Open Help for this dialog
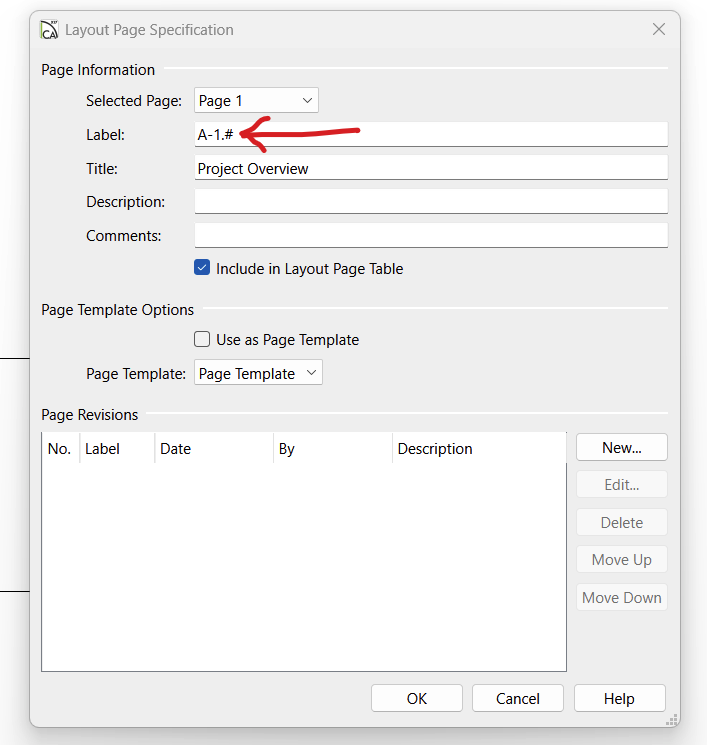The image size is (707, 745). click(620, 698)
